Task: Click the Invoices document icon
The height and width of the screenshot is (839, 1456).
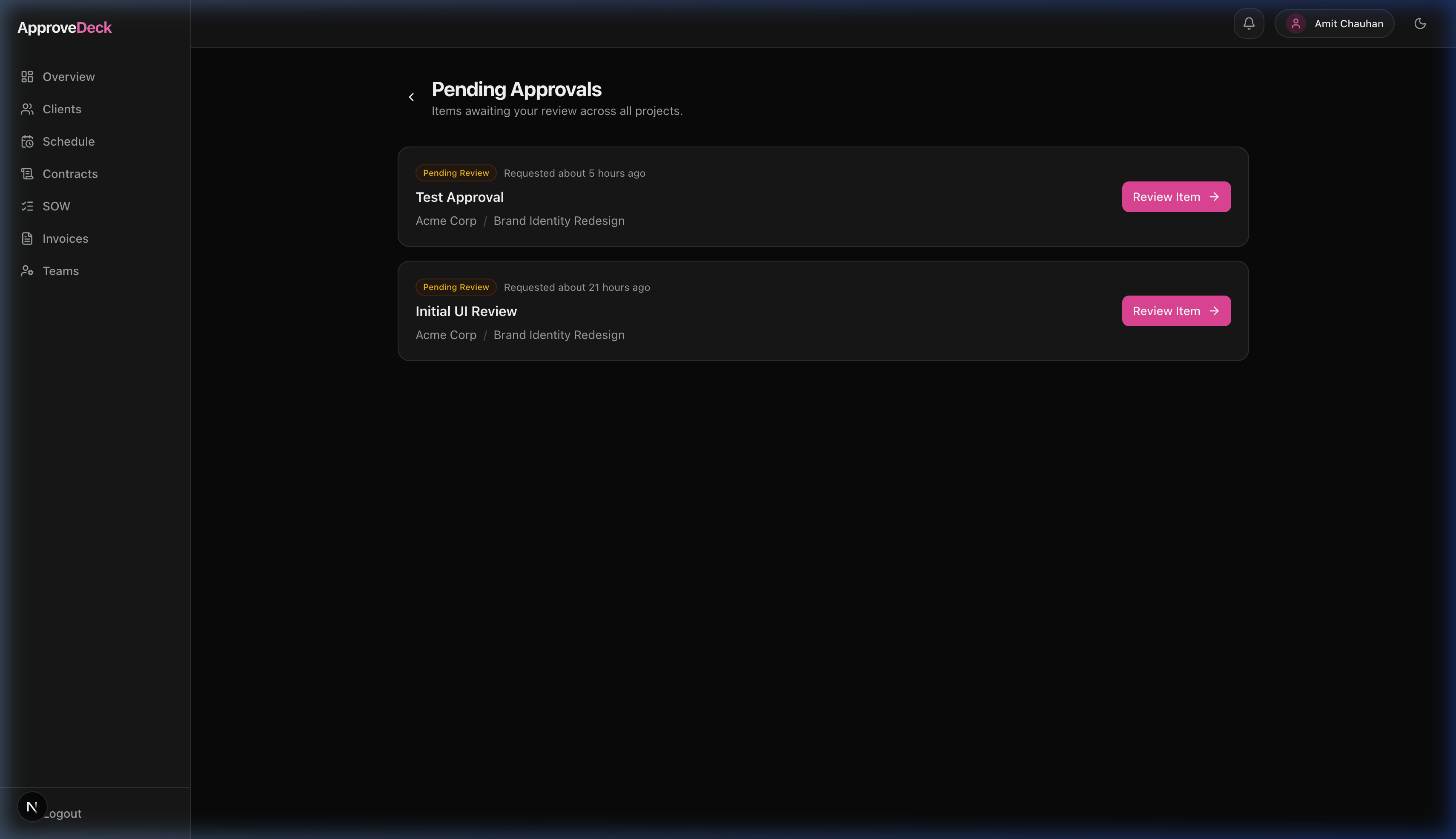Action: click(x=27, y=238)
